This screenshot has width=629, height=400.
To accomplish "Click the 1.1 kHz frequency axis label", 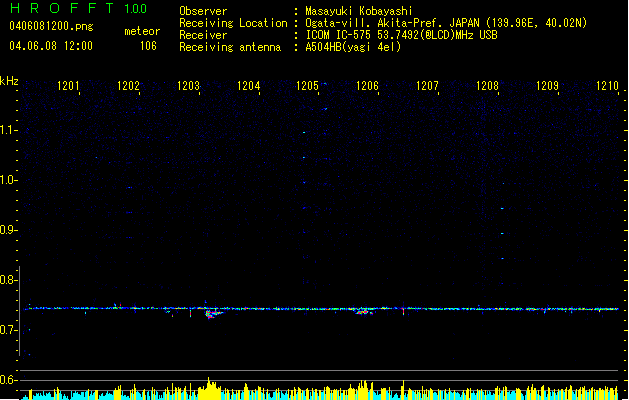I will [x=7, y=130].
